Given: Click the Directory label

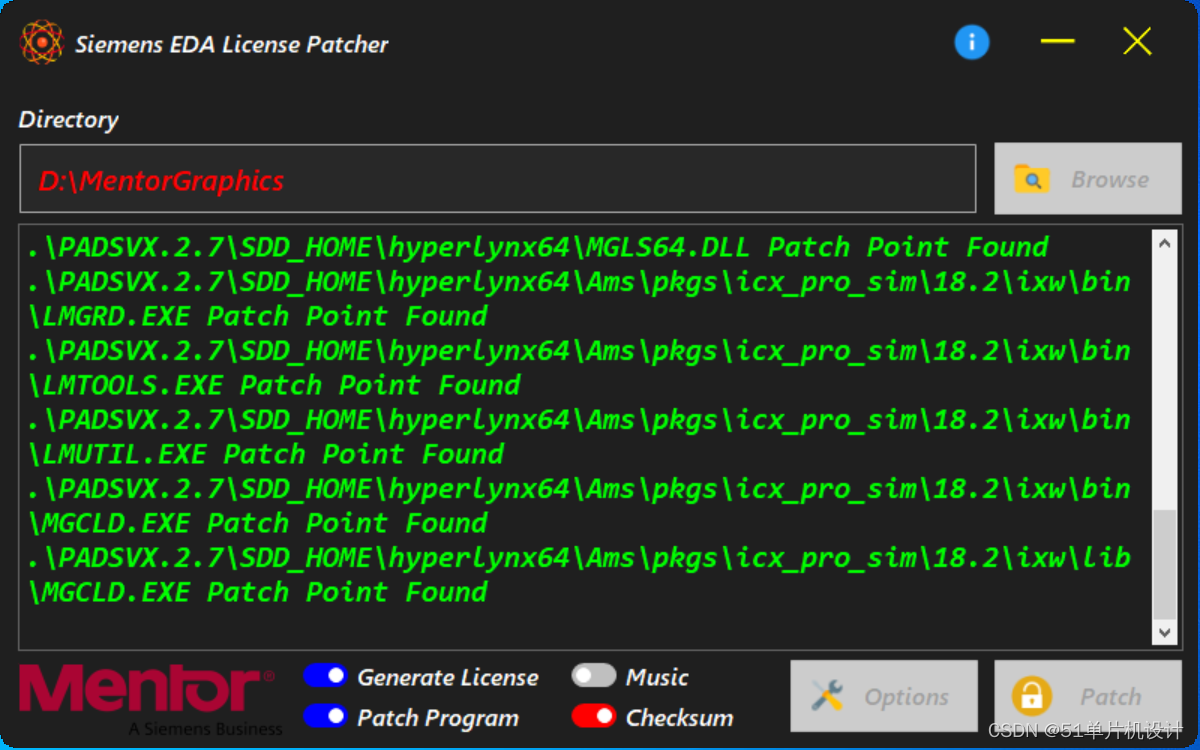Looking at the screenshot, I should click(x=69, y=119).
